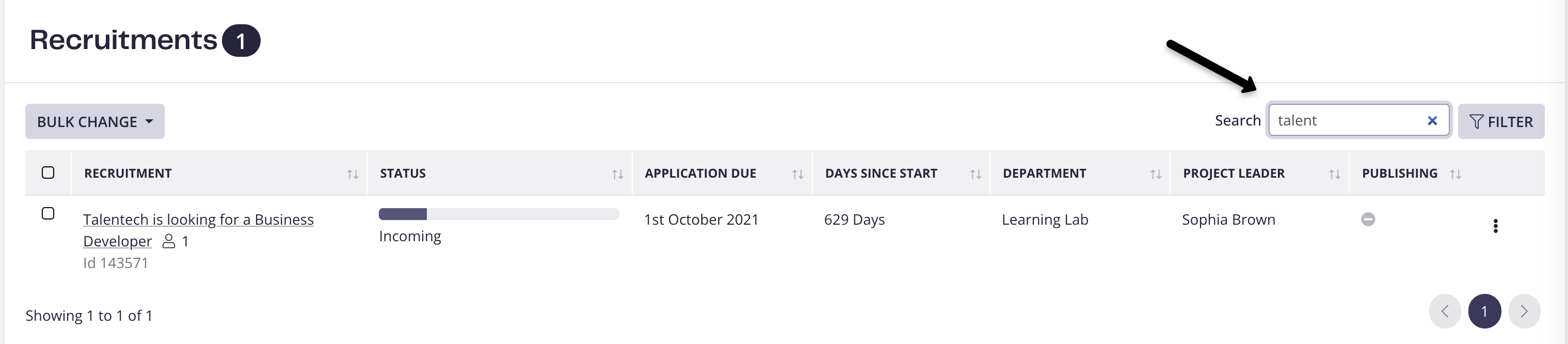Viewport: 1568px width, 344px height.
Task: Sort by Department column arrows
Action: [1155, 174]
